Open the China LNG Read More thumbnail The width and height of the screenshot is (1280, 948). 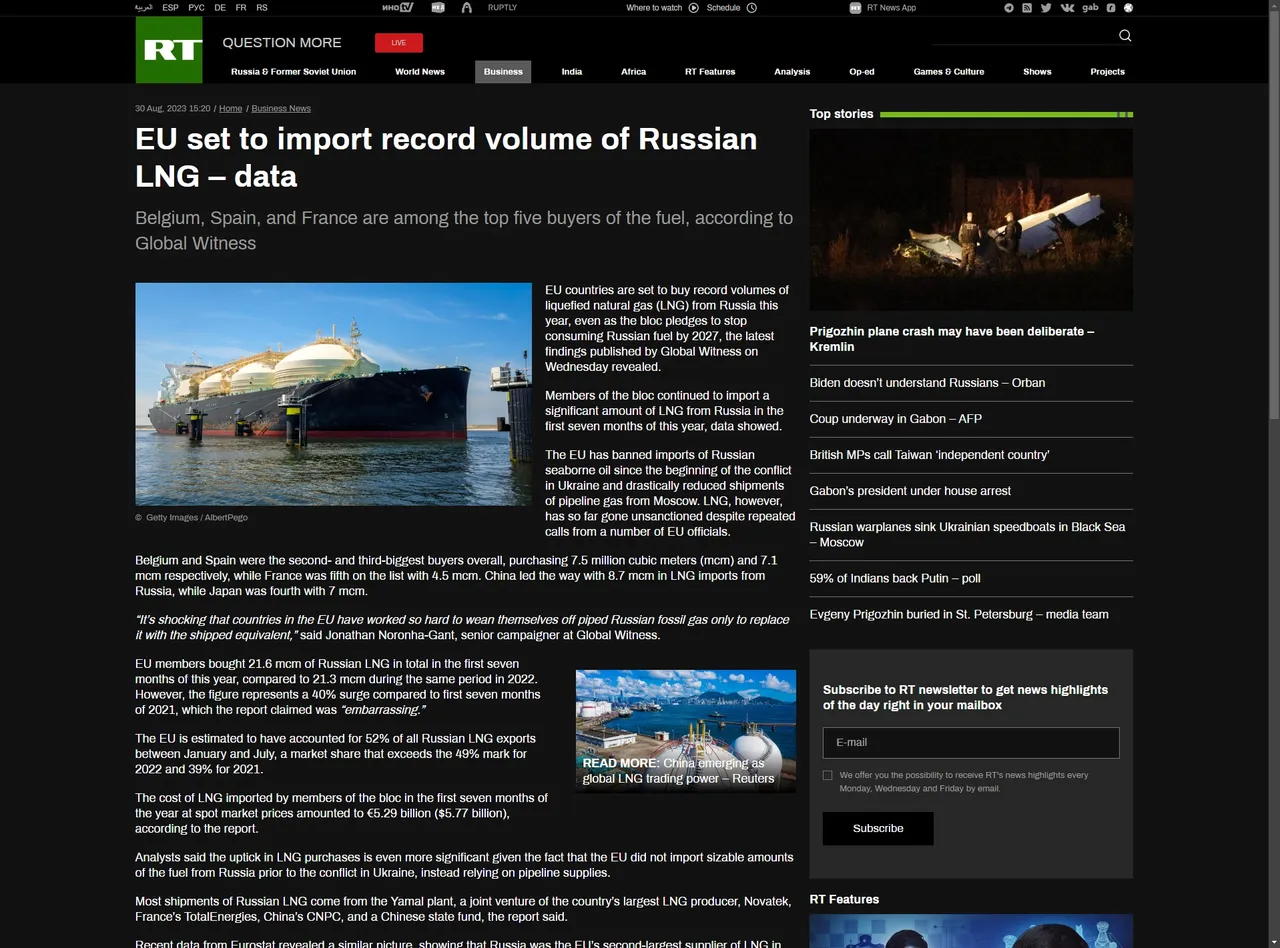click(x=686, y=731)
